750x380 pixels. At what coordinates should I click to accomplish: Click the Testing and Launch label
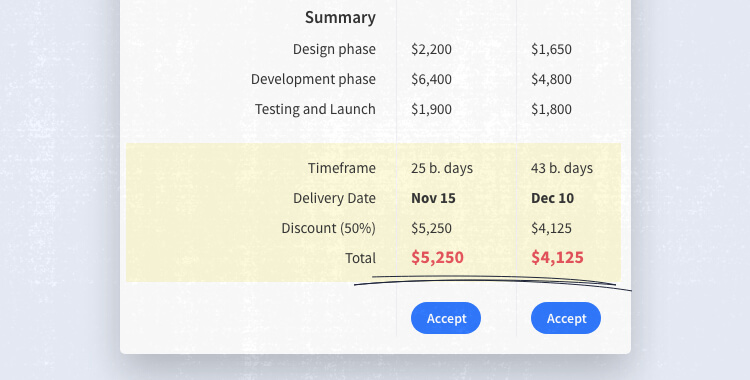[x=315, y=109]
